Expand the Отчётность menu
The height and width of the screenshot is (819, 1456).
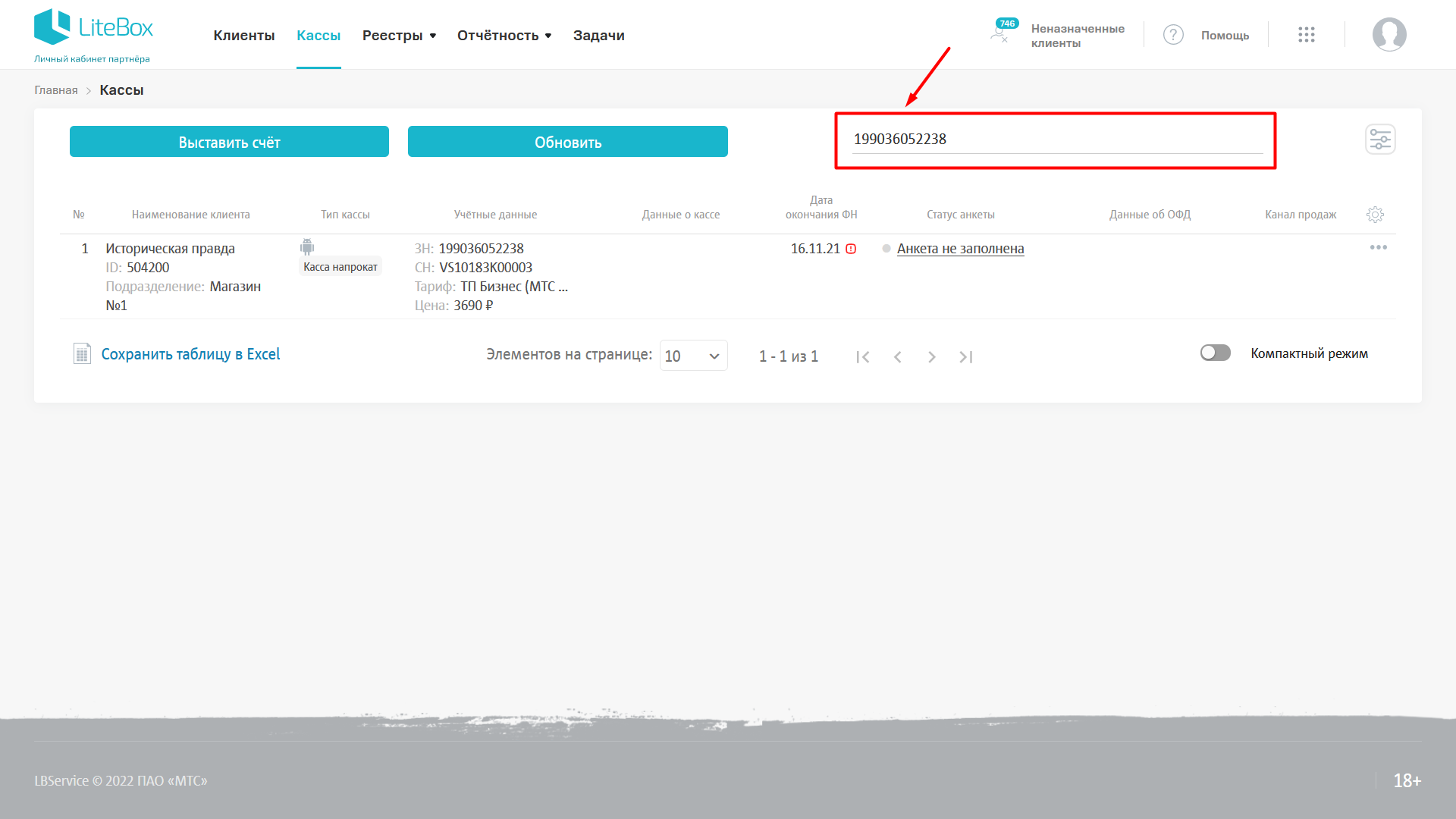coord(504,36)
